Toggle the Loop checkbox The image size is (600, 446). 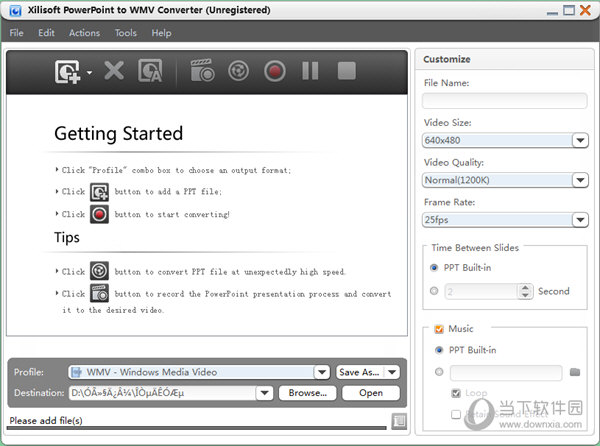[456, 394]
